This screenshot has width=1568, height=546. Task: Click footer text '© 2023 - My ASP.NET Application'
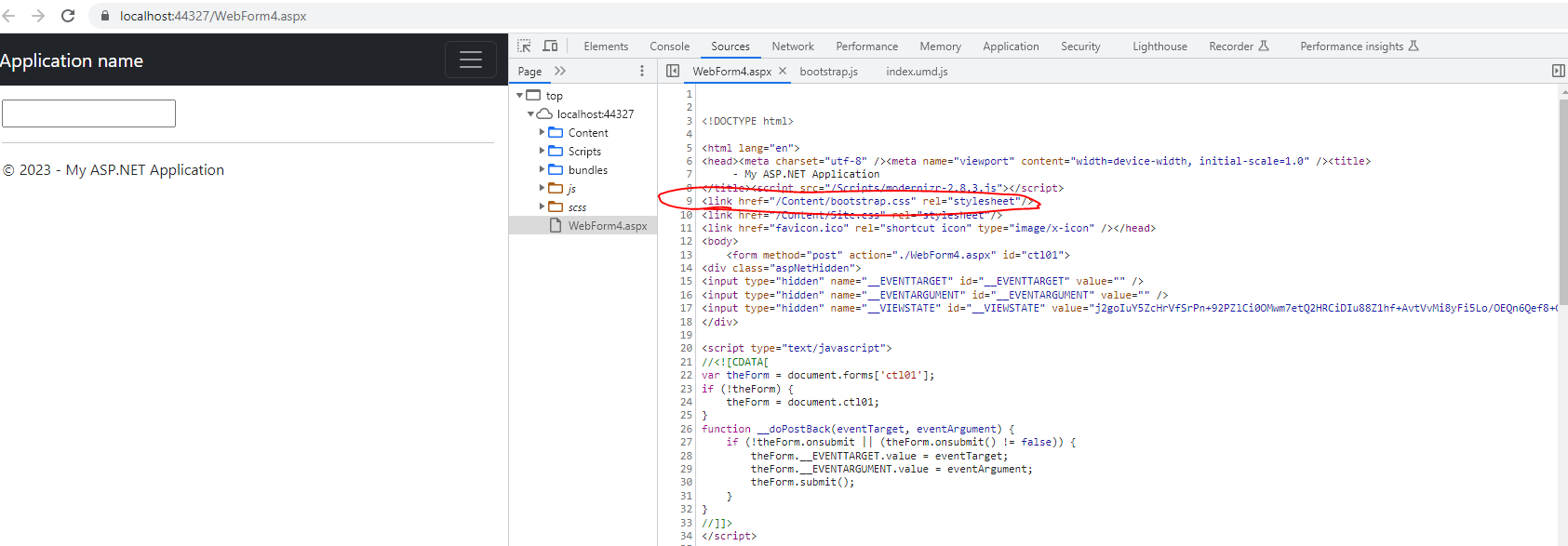point(114,170)
